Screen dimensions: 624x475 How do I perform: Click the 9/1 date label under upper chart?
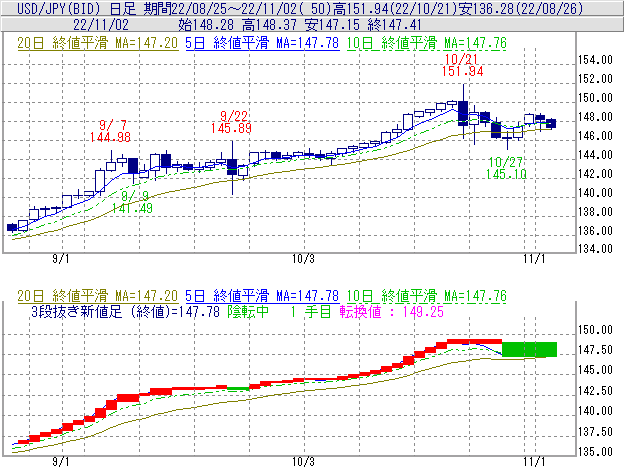click(61, 259)
